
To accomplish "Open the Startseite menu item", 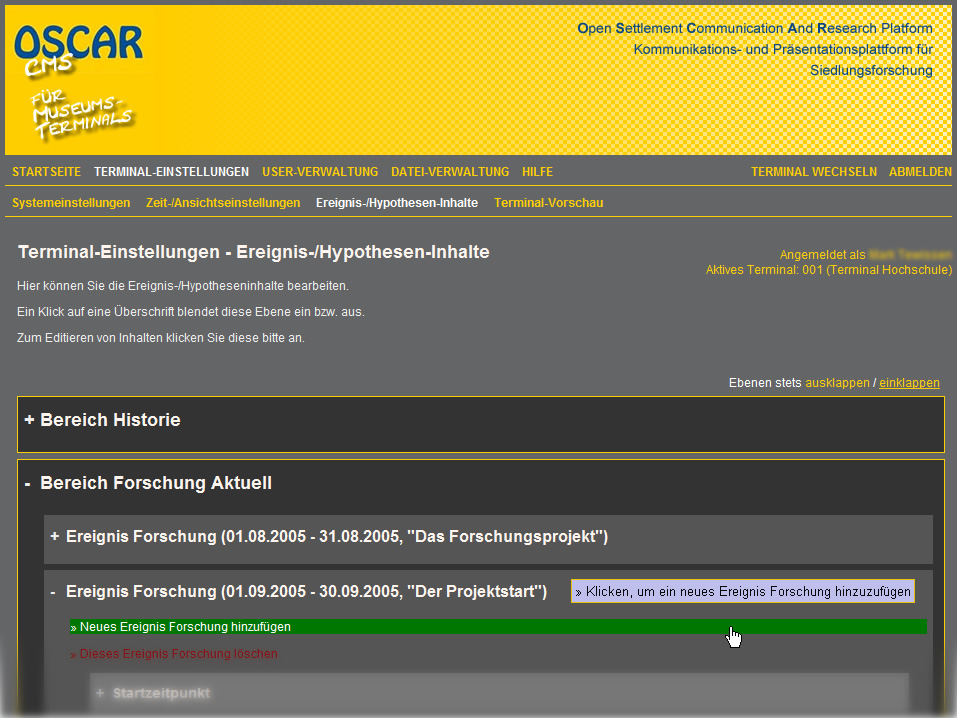I will click(x=46, y=172).
